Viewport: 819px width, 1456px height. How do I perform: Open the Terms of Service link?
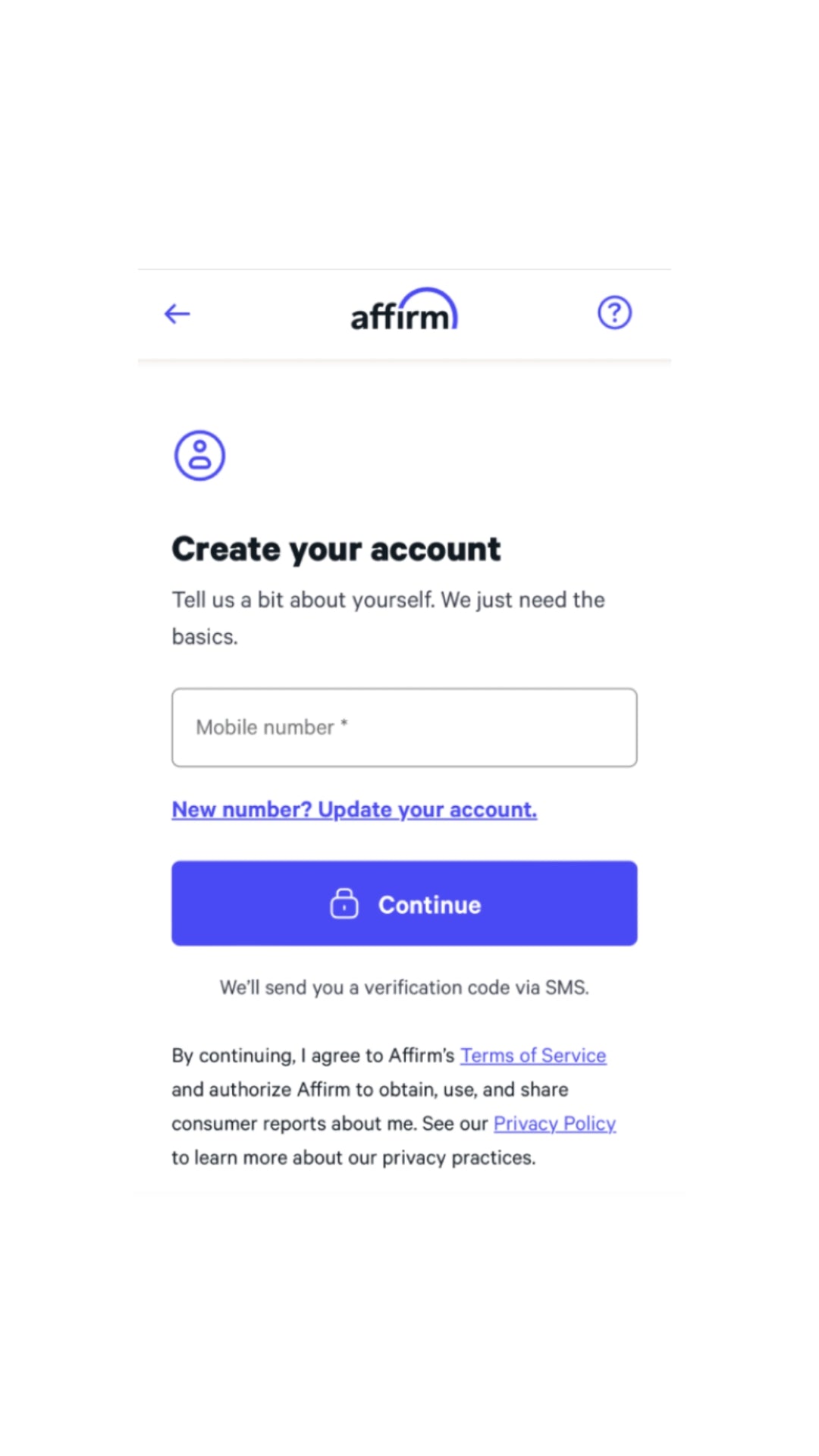click(x=533, y=1056)
